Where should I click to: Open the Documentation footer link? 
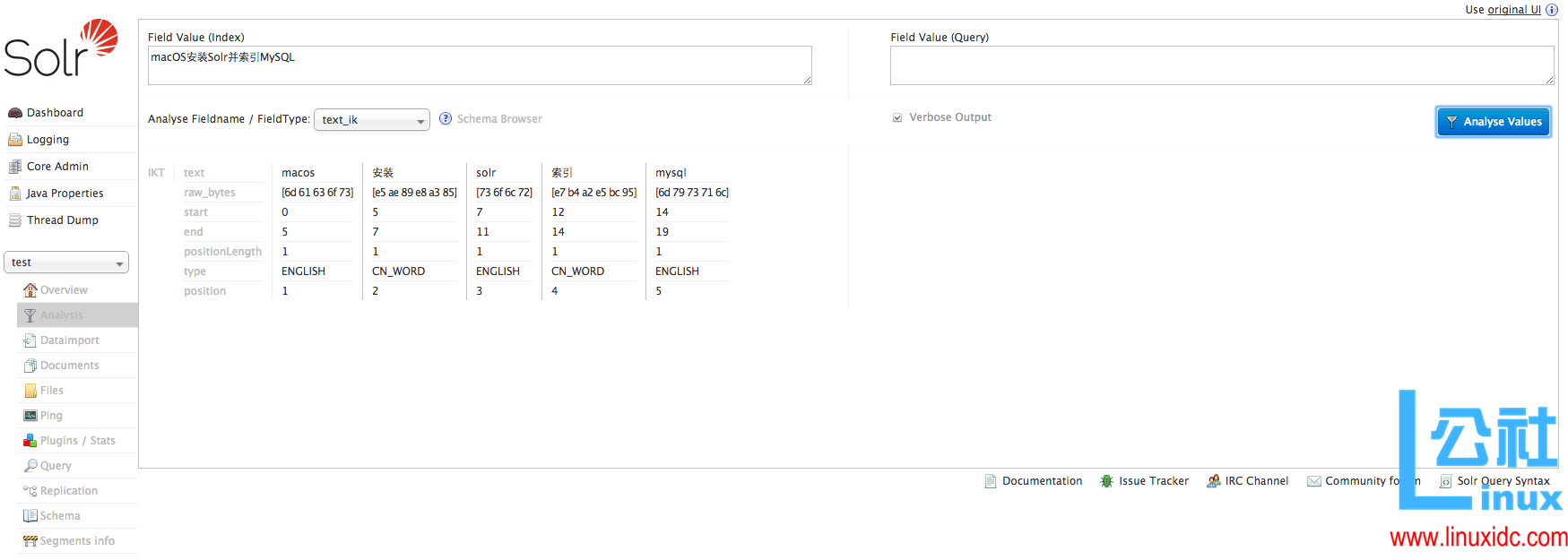[1042, 481]
